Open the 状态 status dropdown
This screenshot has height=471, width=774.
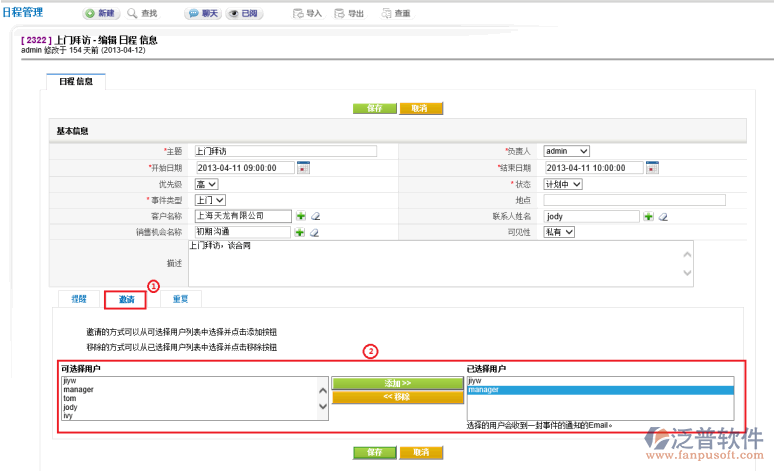(x=563, y=184)
